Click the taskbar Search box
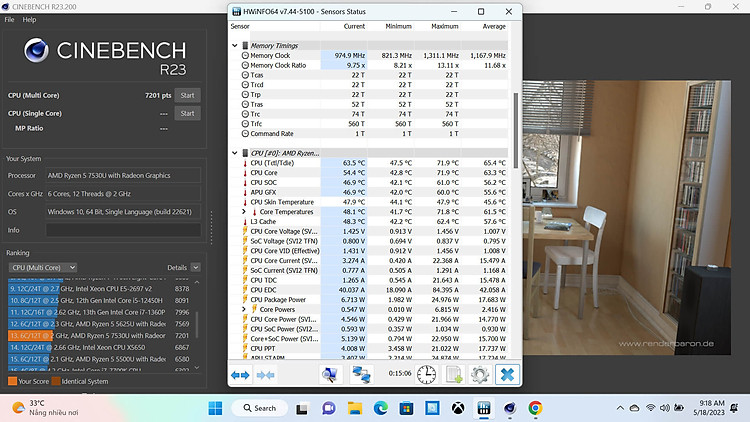 (260, 408)
